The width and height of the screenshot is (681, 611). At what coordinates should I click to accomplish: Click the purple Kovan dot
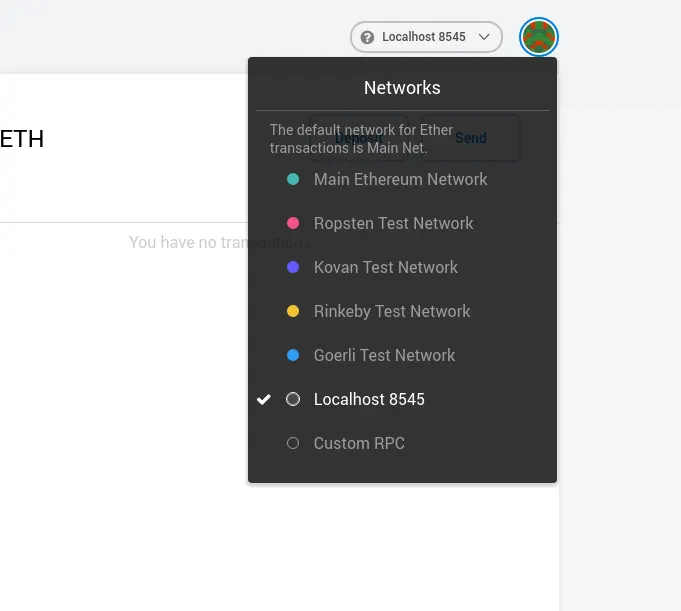click(293, 267)
